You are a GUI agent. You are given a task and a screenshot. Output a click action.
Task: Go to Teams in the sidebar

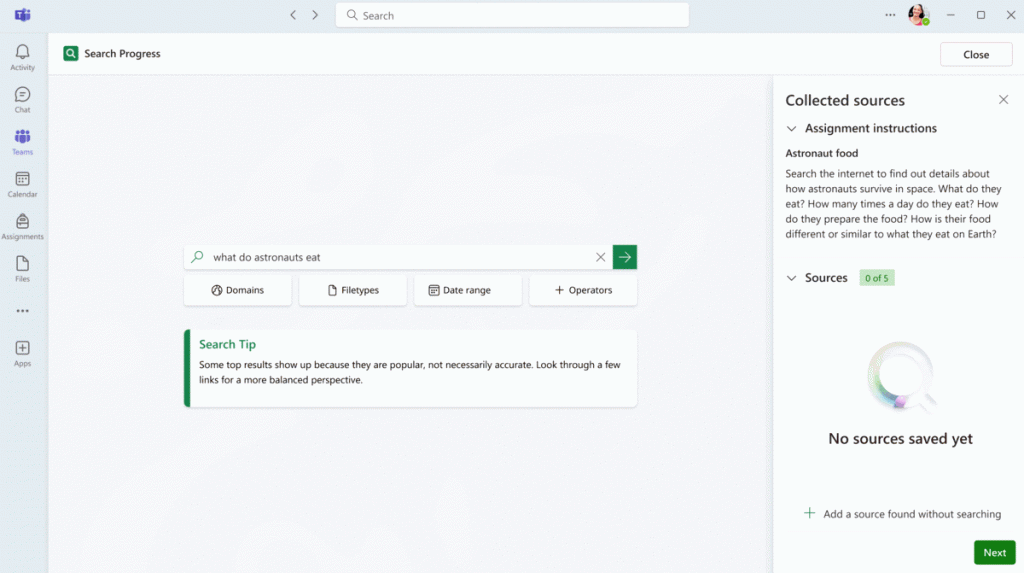pos(22,142)
